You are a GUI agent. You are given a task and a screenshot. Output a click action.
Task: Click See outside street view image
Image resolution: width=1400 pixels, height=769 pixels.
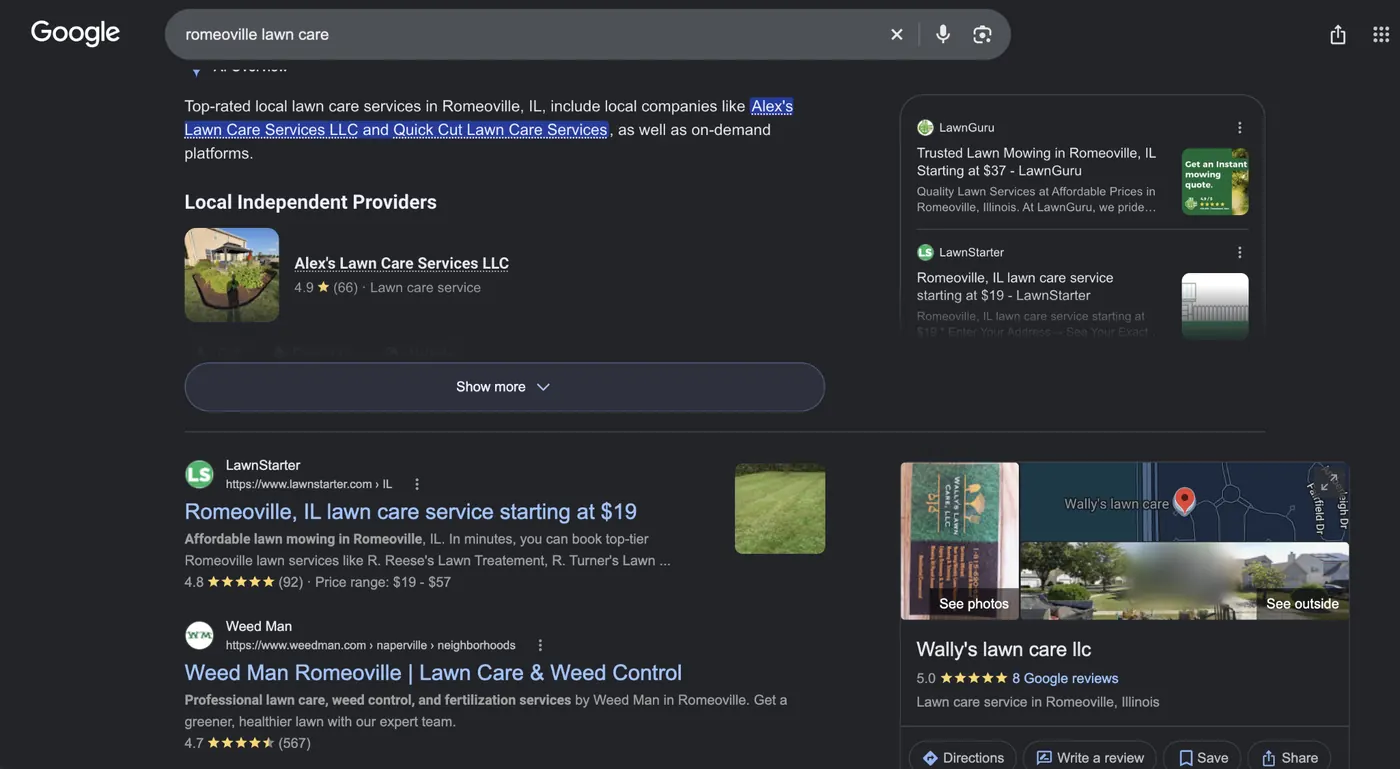tap(1185, 582)
